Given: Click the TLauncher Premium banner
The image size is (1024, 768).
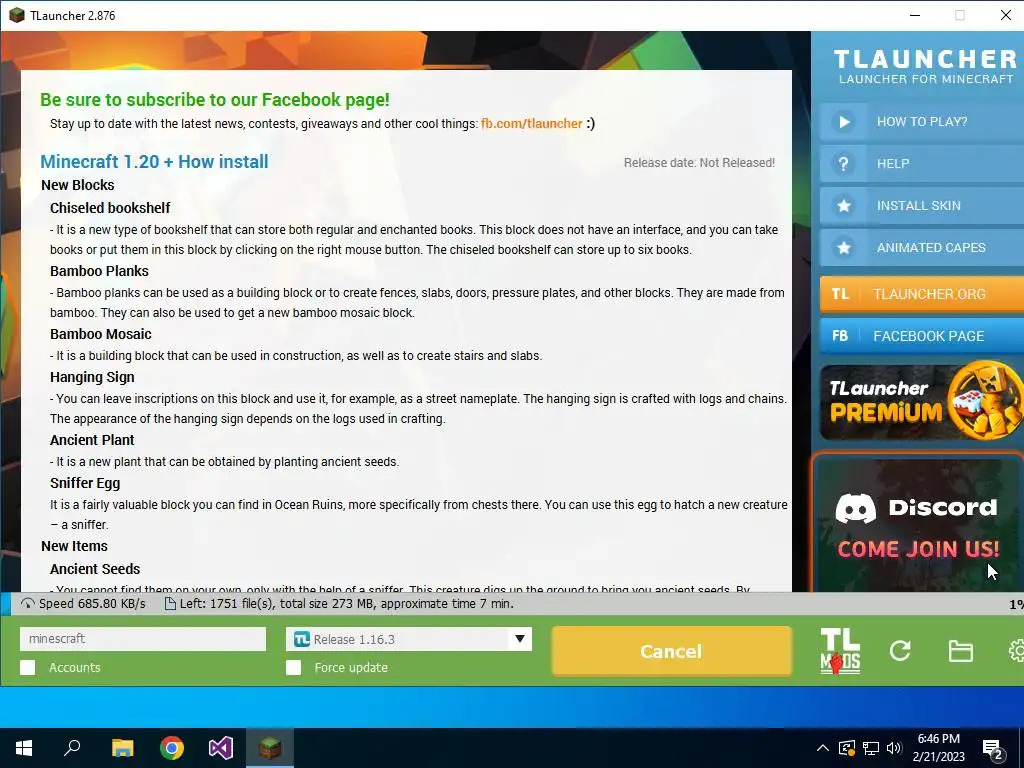Looking at the screenshot, I should click(921, 401).
